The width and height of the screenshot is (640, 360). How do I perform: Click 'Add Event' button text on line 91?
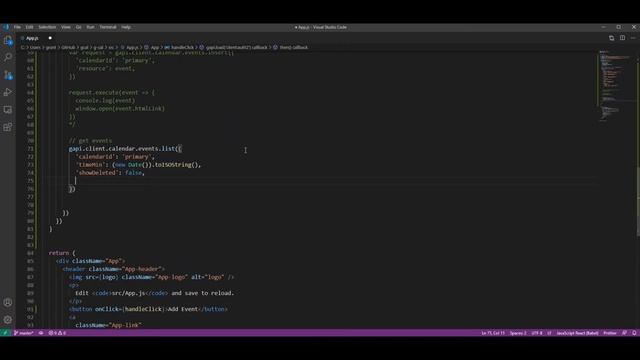(183, 309)
